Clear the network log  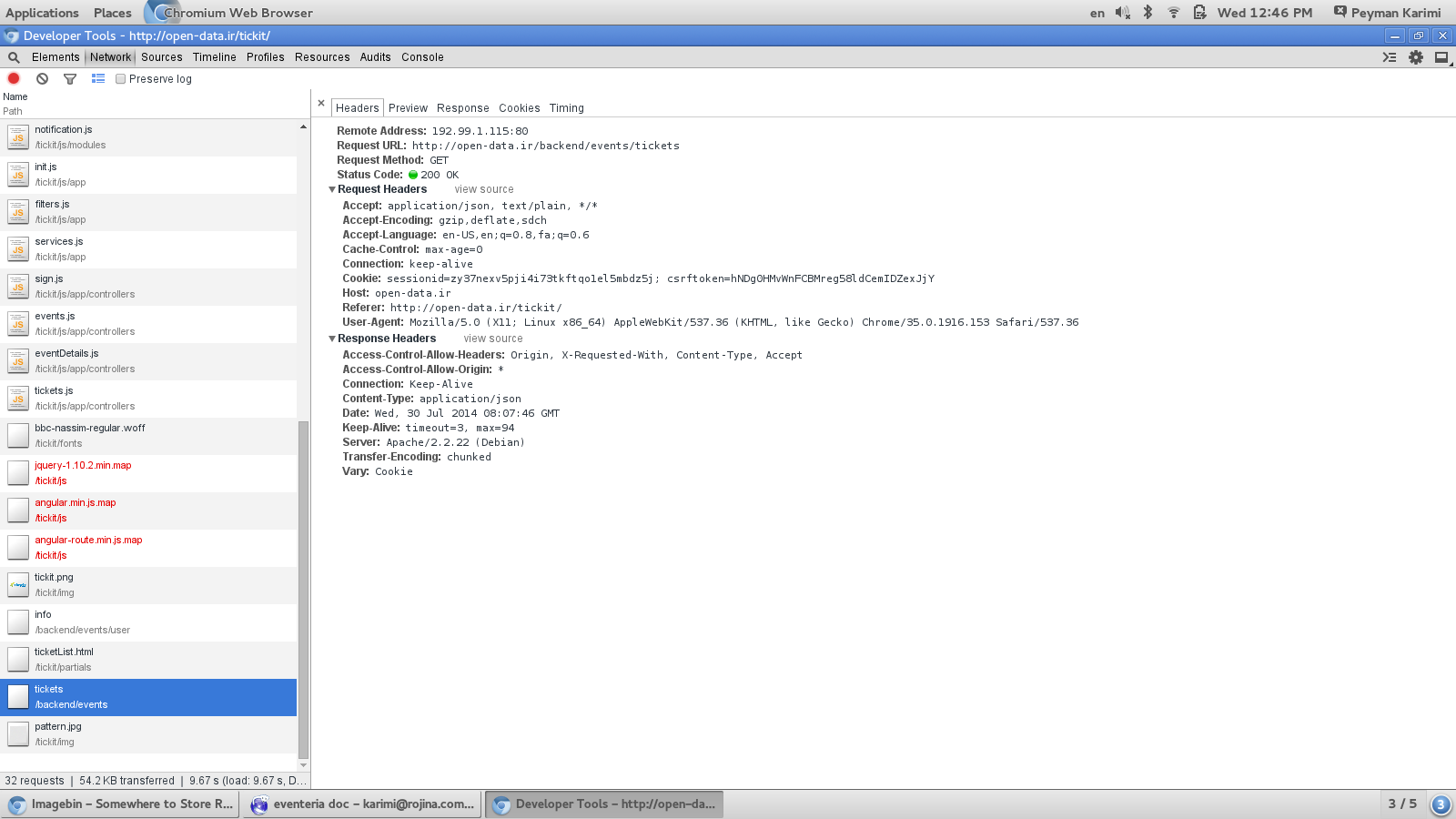(x=42, y=78)
